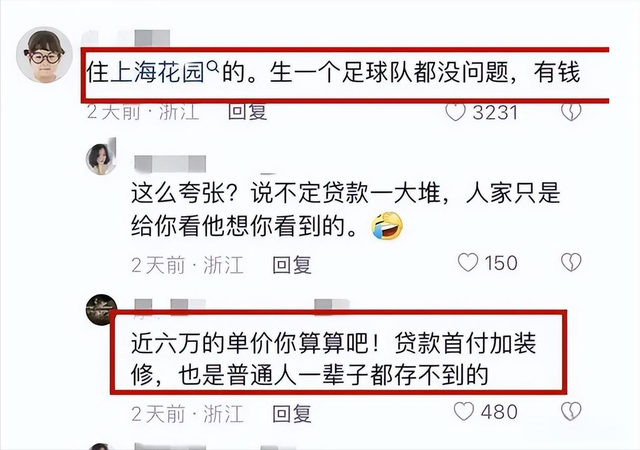Like the reply with 480 likes

464,411
